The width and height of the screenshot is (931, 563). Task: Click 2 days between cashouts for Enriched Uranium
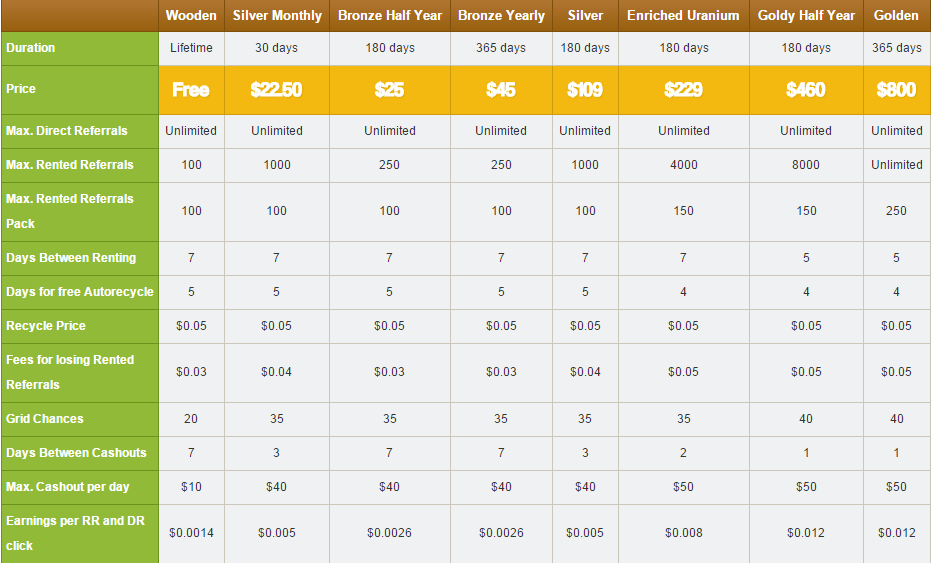click(x=683, y=453)
